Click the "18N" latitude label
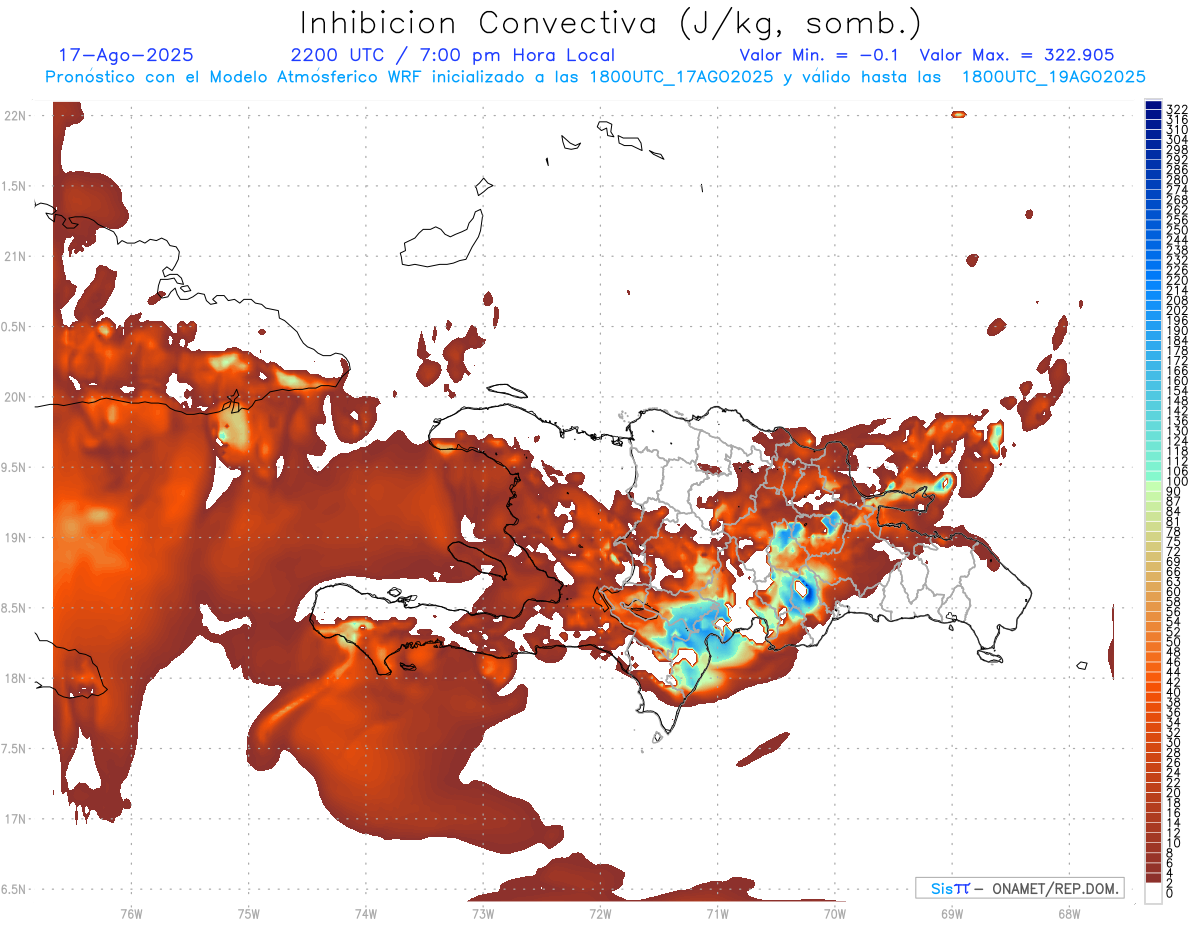The width and height of the screenshot is (1200, 927). pos(16,678)
